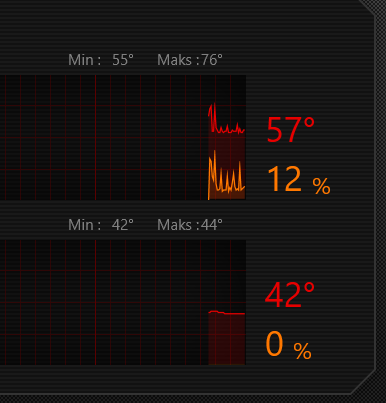386x403 pixels.
Task: Select the Maks 44° label
Action: click(190, 225)
